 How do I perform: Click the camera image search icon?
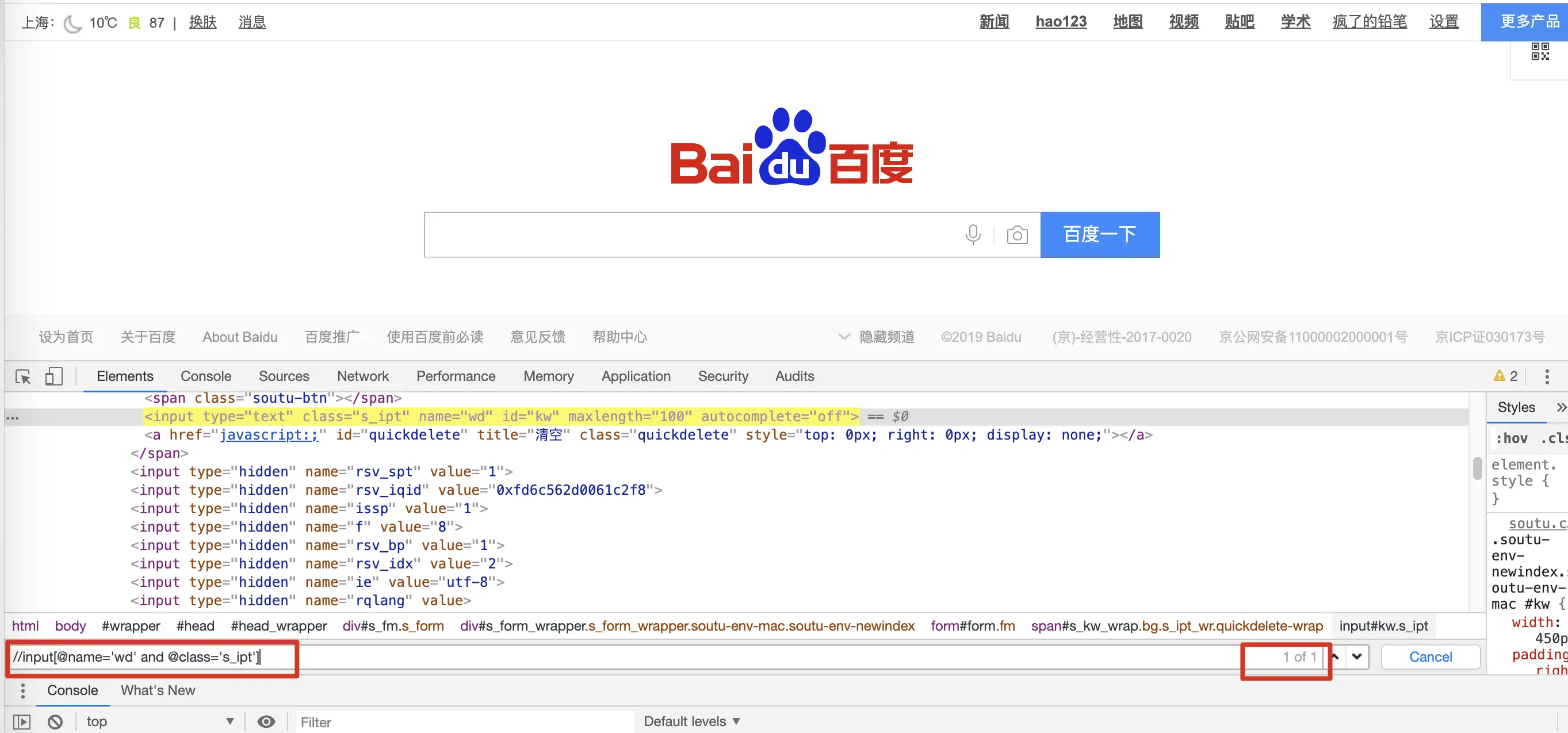pyautogui.click(x=1016, y=235)
